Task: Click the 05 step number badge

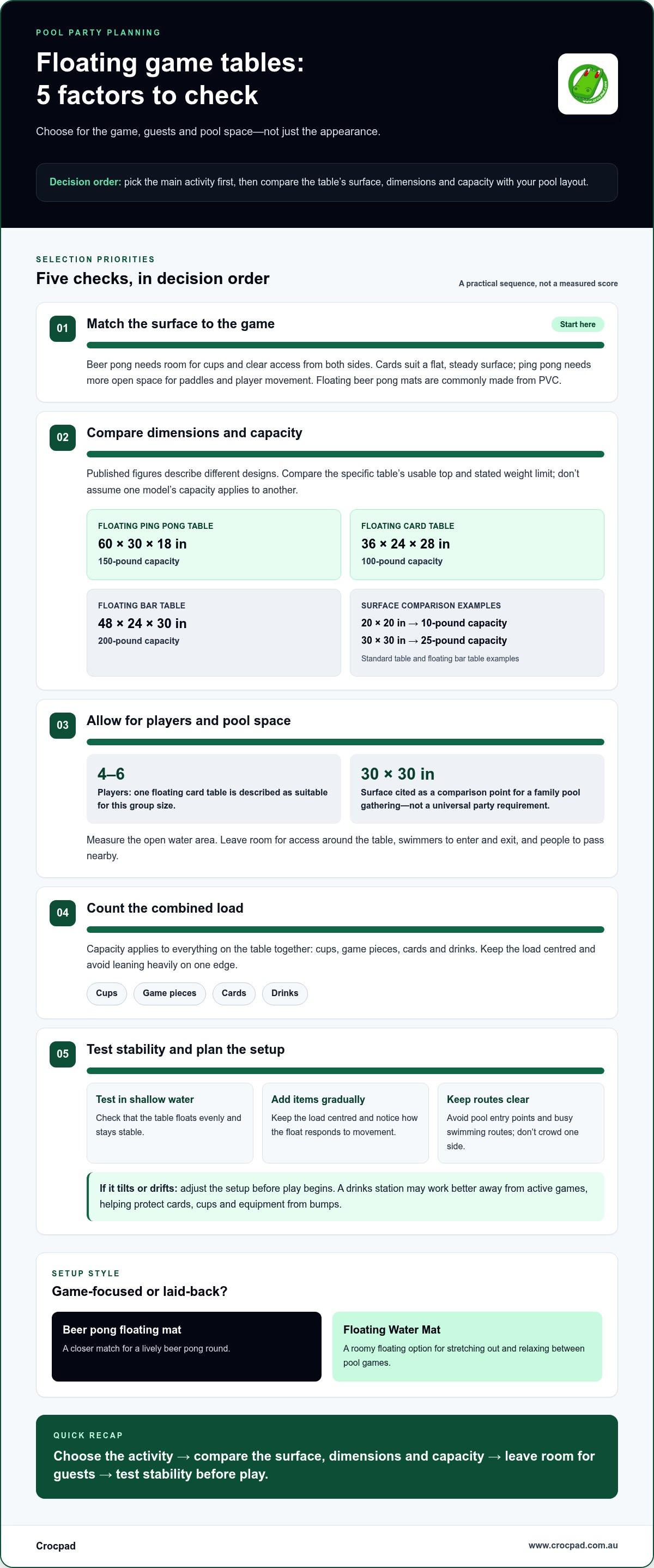Action: (x=63, y=1054)
